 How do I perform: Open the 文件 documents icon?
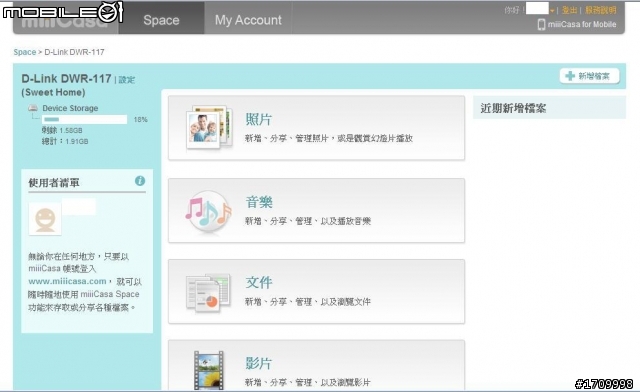coord(208,293)
